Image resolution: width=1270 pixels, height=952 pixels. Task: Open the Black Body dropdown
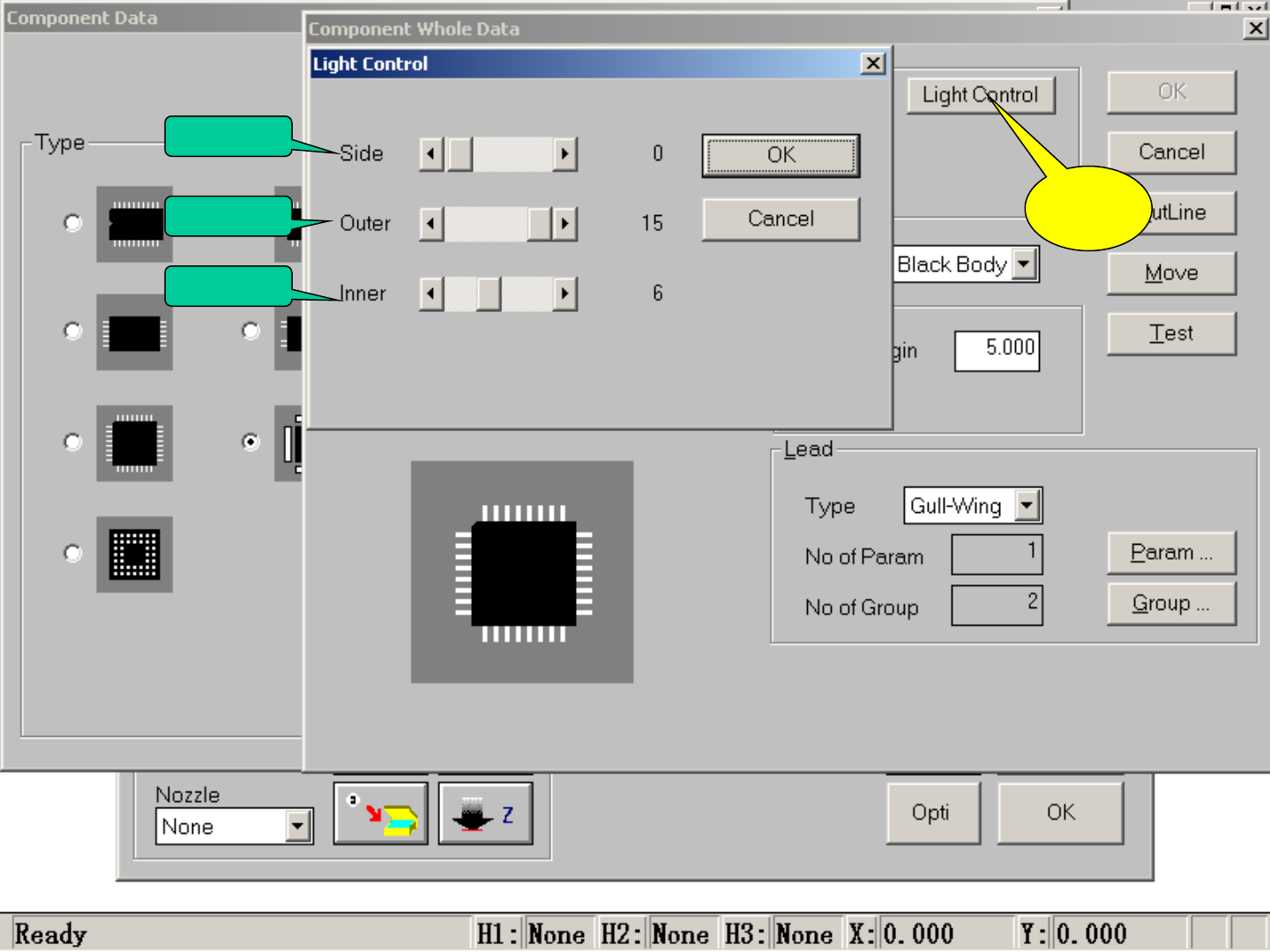[x=1024, y=264]
